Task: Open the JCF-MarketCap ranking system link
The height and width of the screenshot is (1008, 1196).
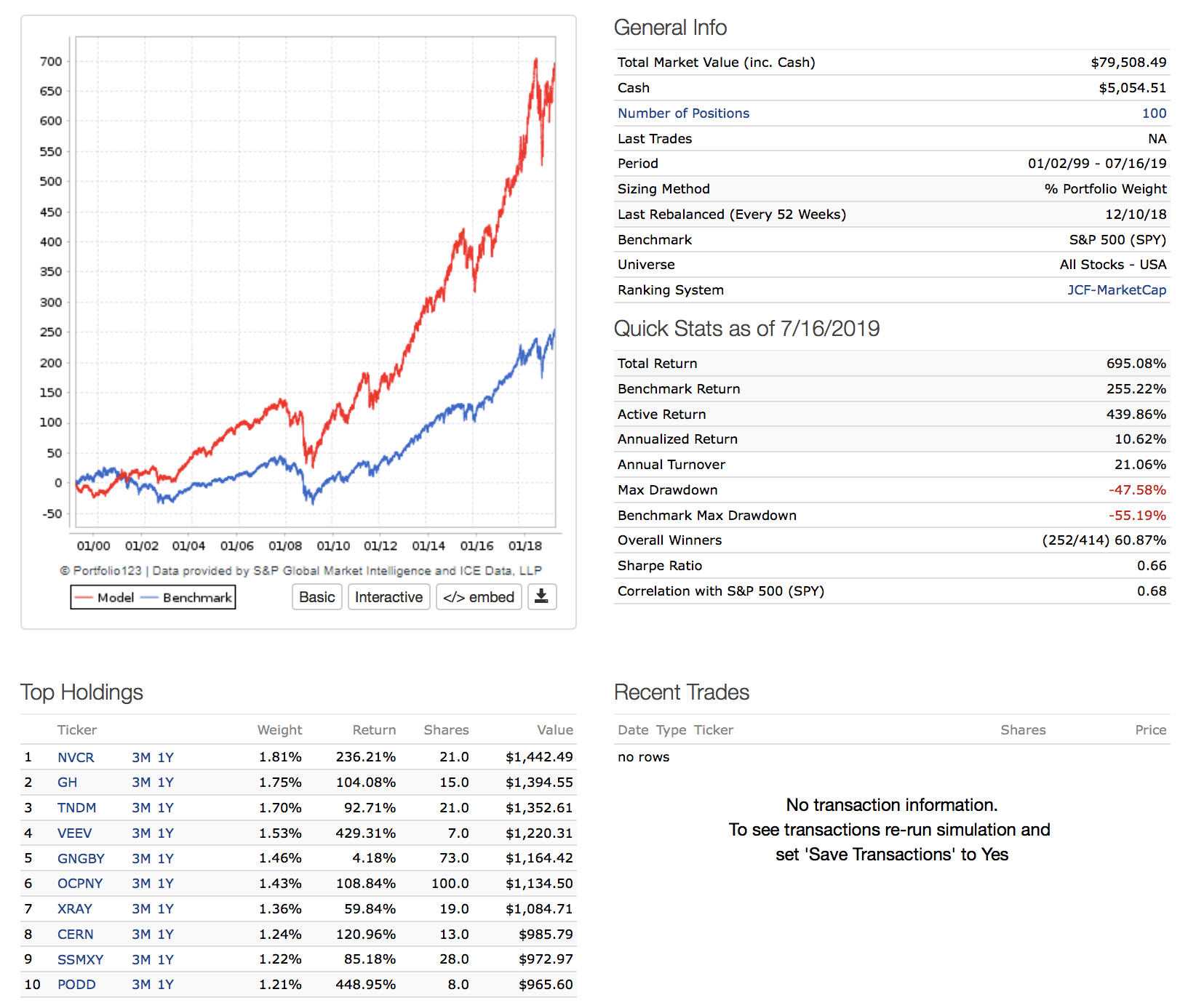Action: [1116, 290]
